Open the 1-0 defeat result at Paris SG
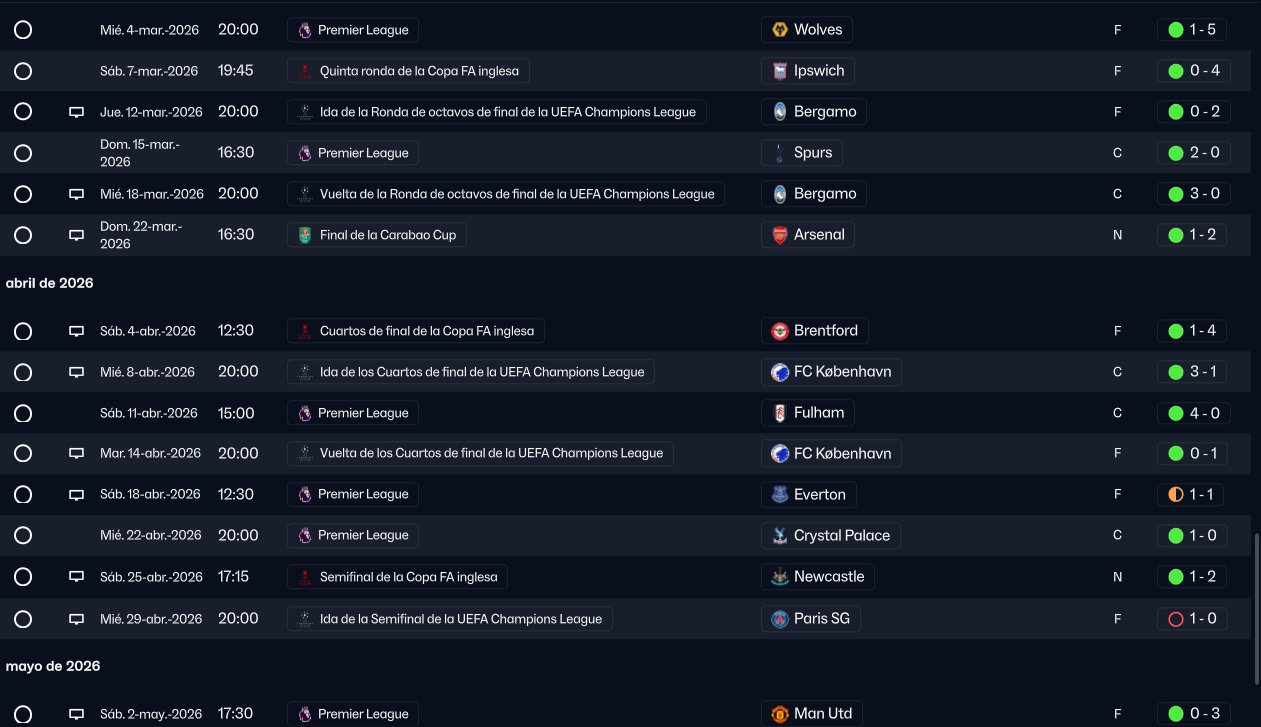The height and width of the screenshot is (727, 1261). click(1192, 619)
